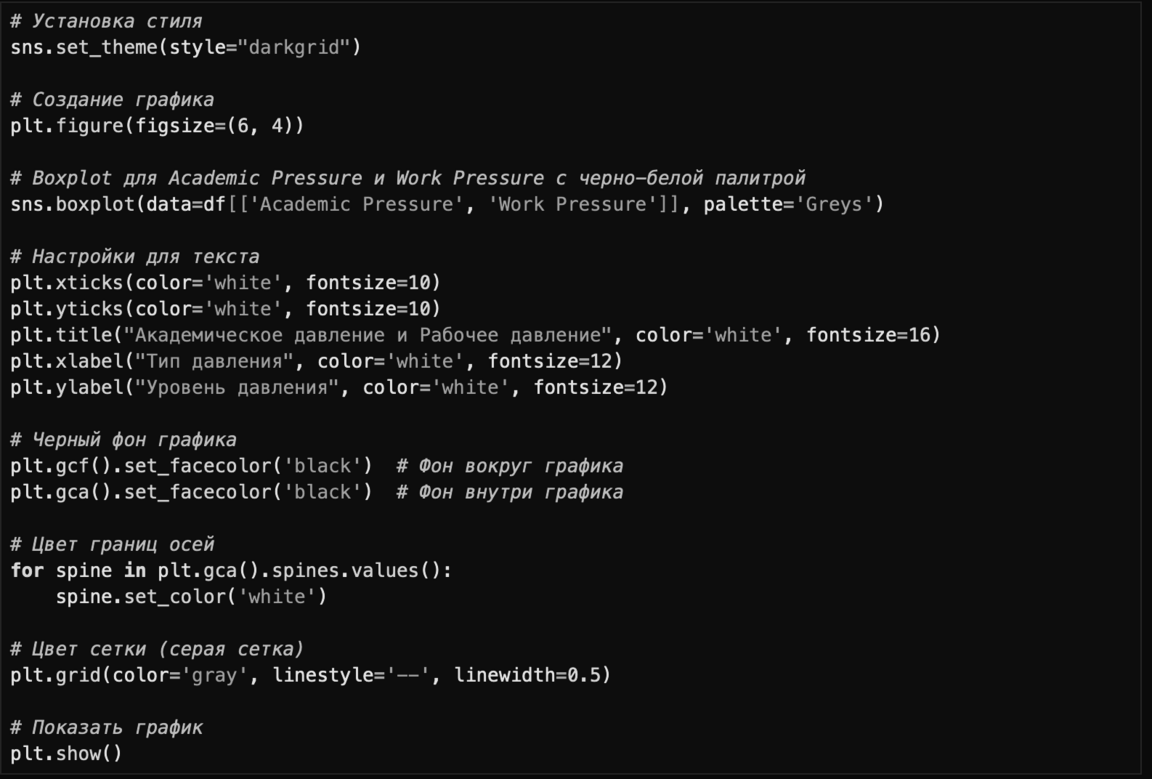The height and width of the screenshot is (779, 1152).
Task: Click the plt.yticks line
Action: tap(225, 309)
